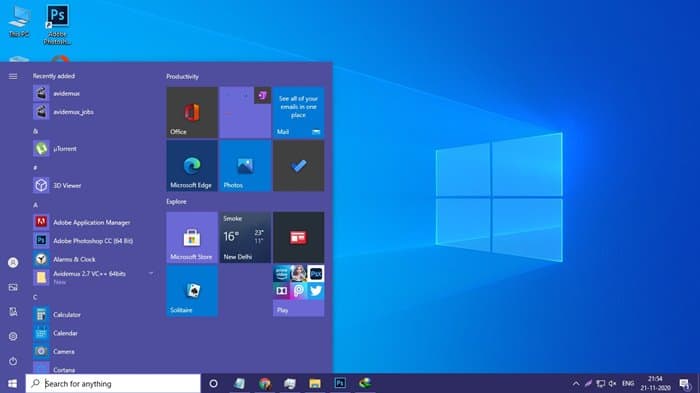Launch avidemux_jobs from Recently added
The image size is (700, 393).
click(x=94, y=112)
